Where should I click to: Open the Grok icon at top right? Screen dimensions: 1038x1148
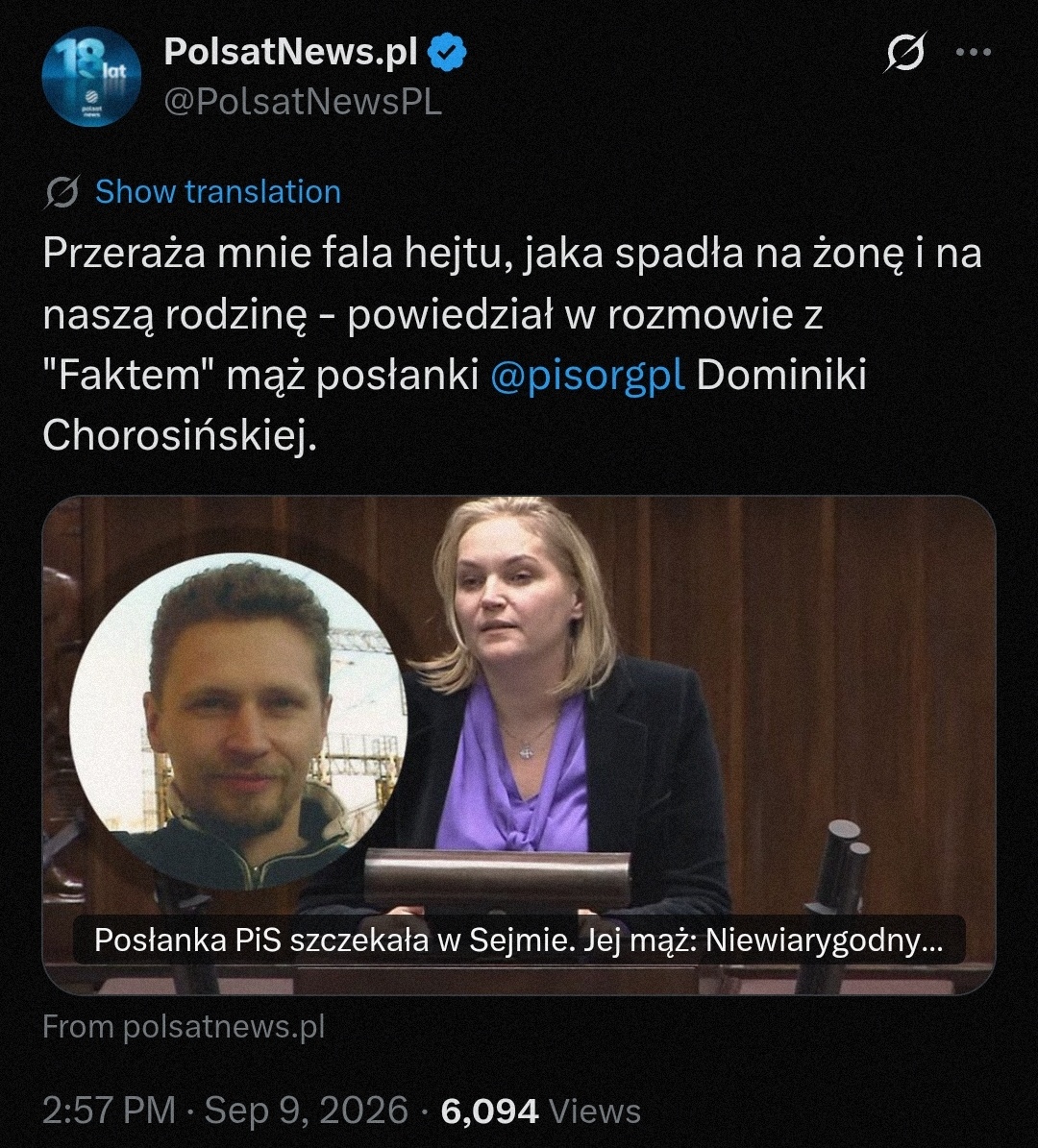[905, 52]
